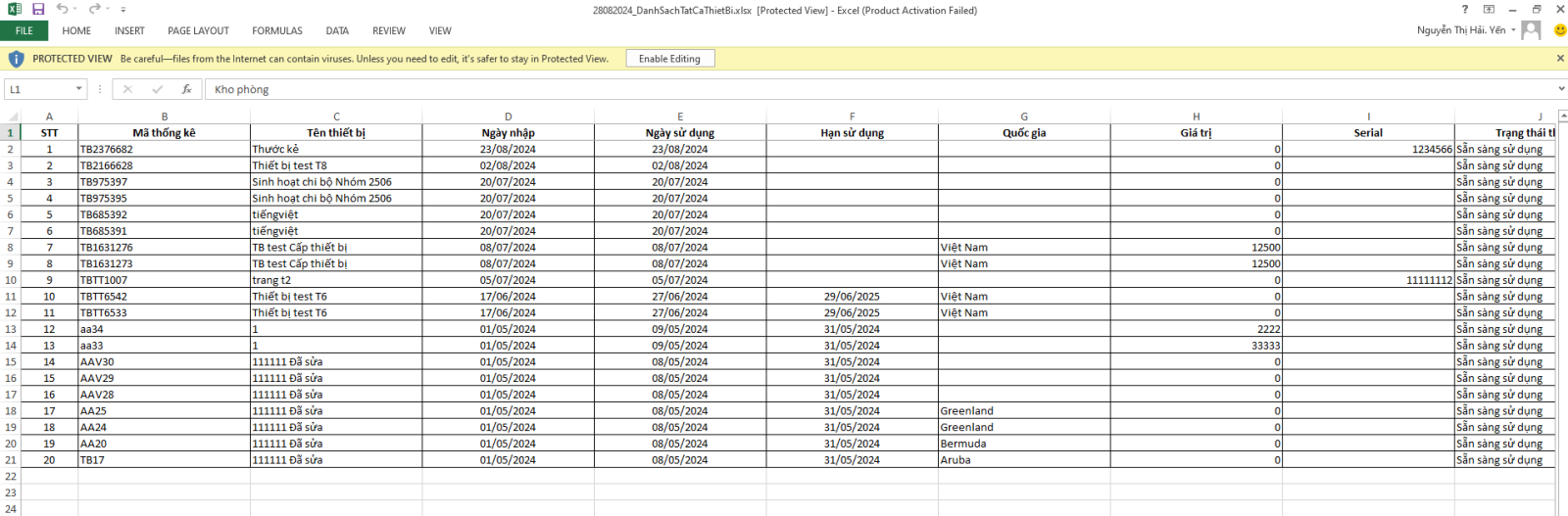Select value cell 2222

(x=1196, y=329)
